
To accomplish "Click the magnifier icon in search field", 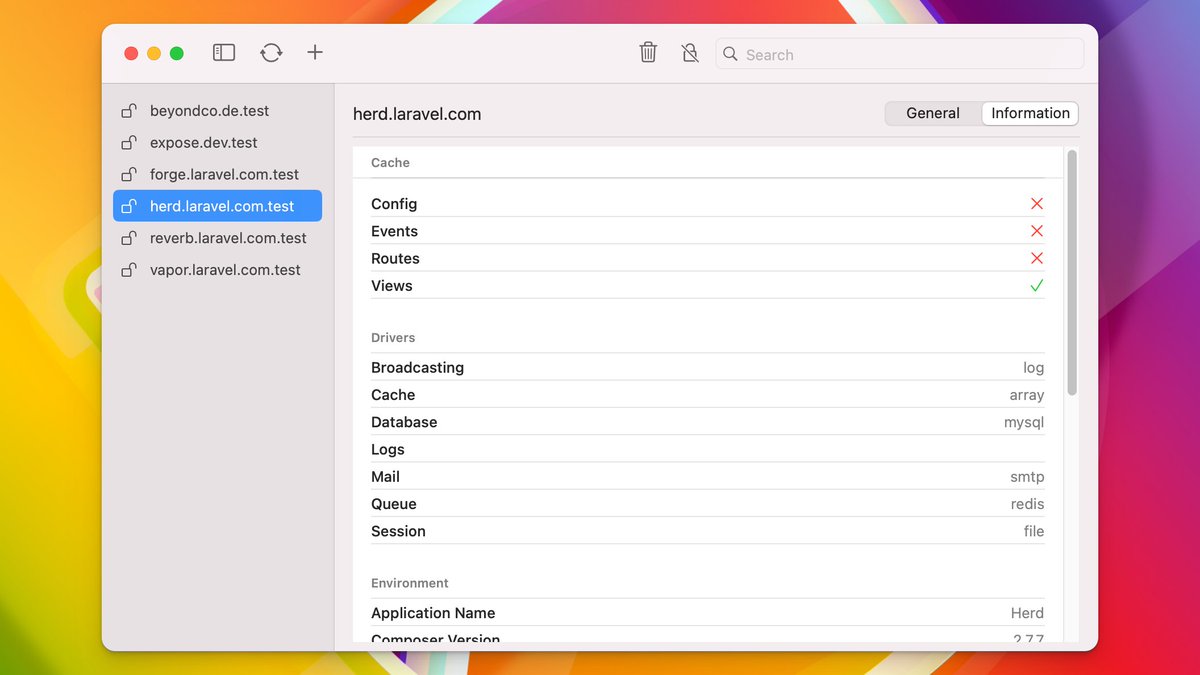I will (x=731, y=54).
